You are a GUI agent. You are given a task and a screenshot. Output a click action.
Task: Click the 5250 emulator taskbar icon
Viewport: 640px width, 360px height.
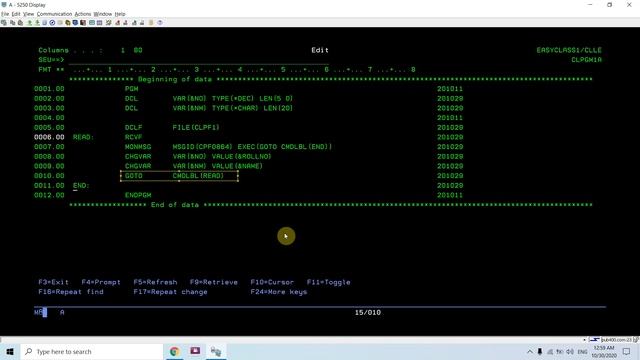(216, 351)
